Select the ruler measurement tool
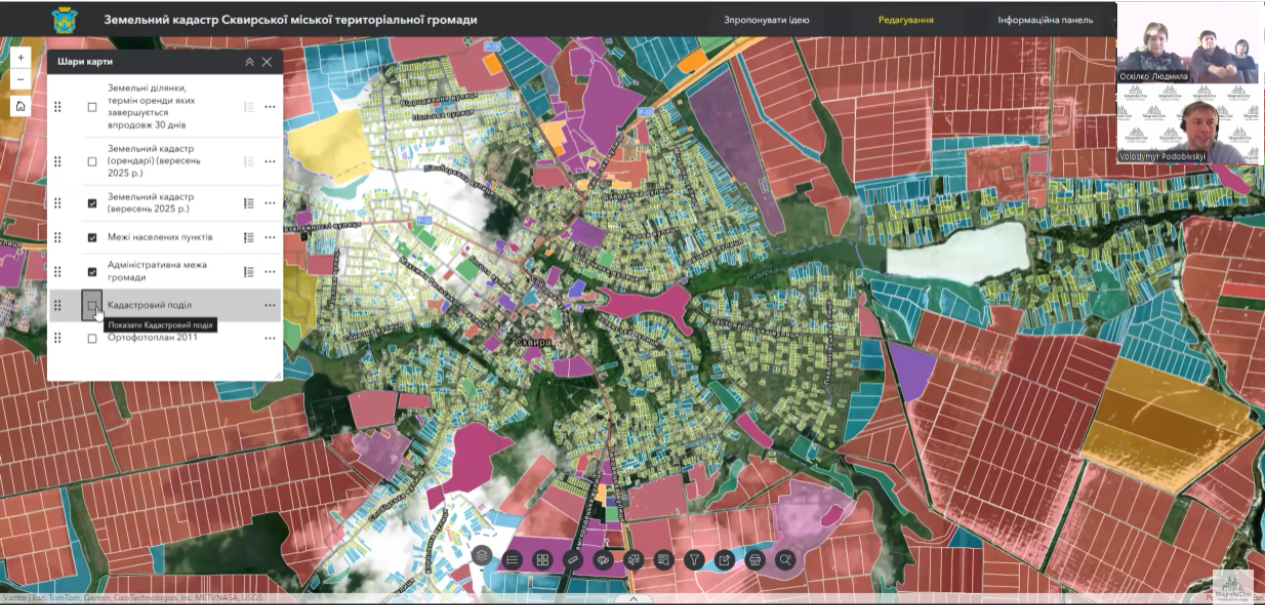Screen dimensions: 1265x605 (573, 560)
